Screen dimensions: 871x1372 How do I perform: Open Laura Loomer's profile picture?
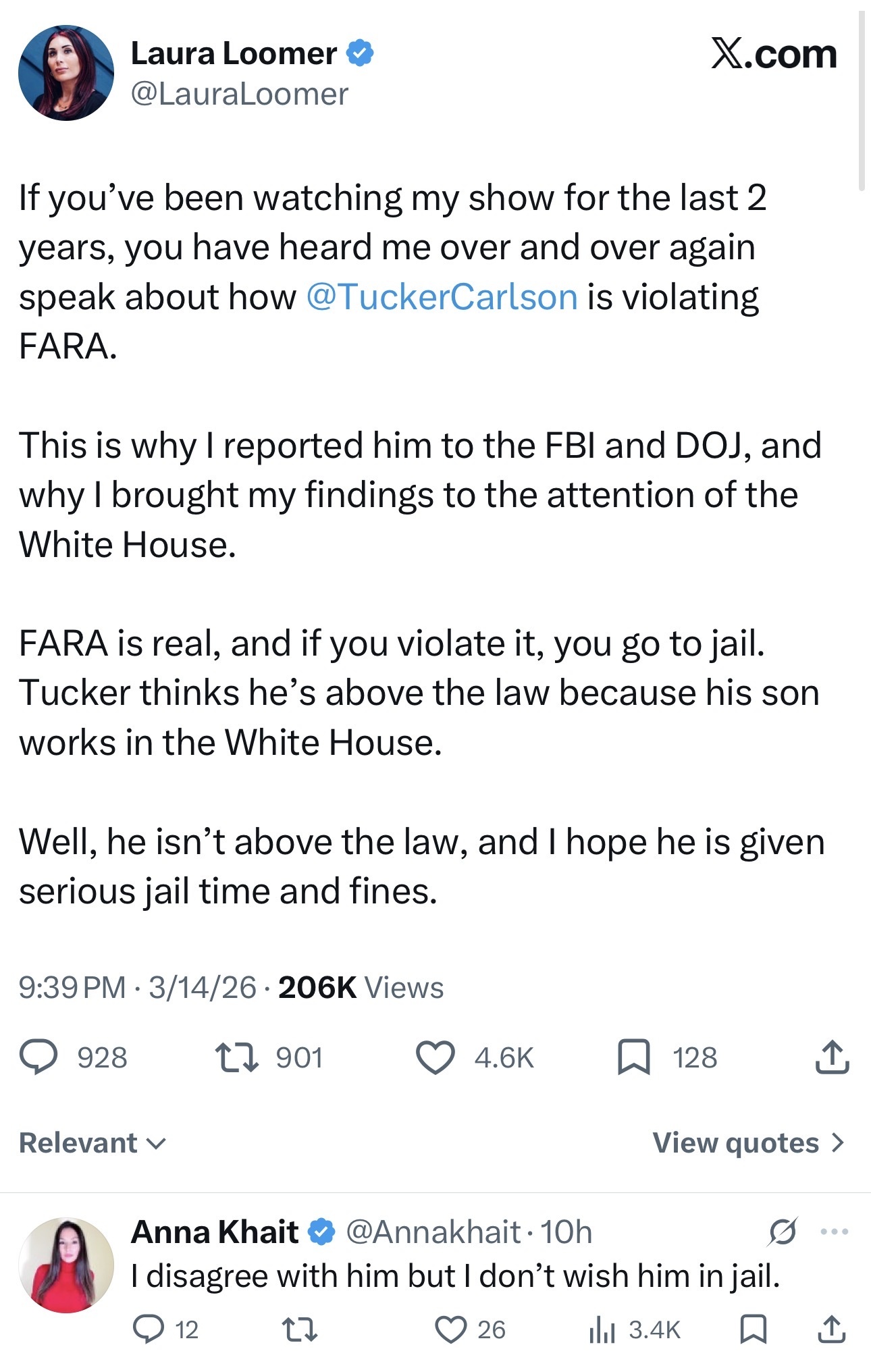[x=66, y=73]
